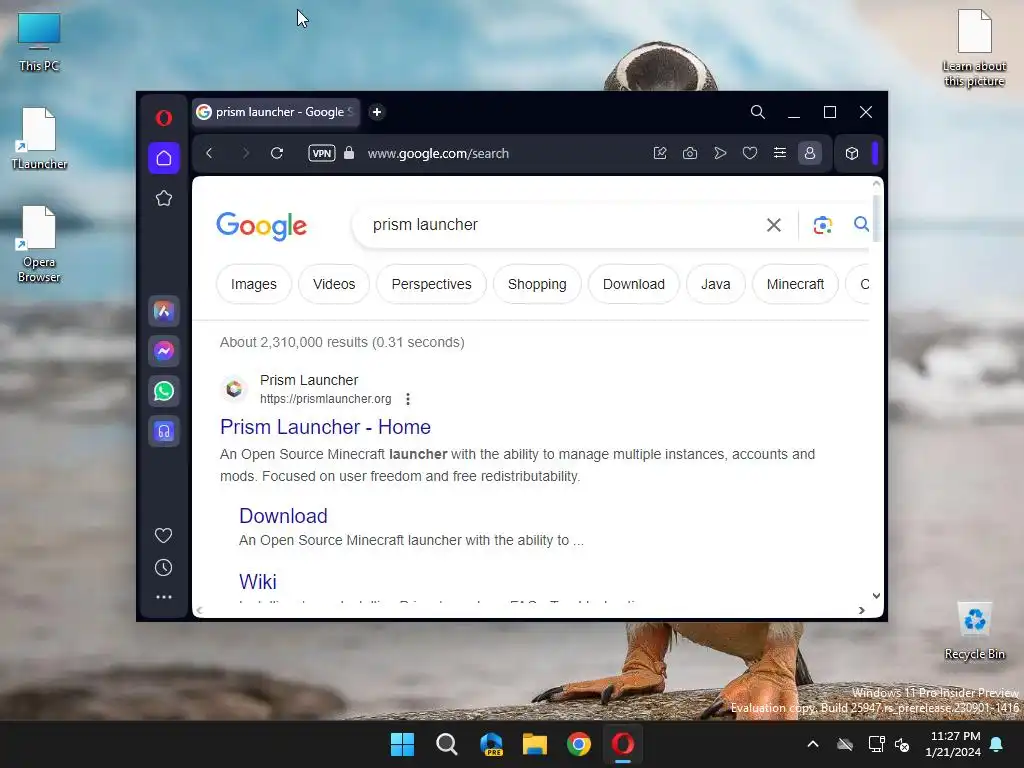Apply the Java search chip
Screen dimensions: 1024x768
[x=716, y=284]
